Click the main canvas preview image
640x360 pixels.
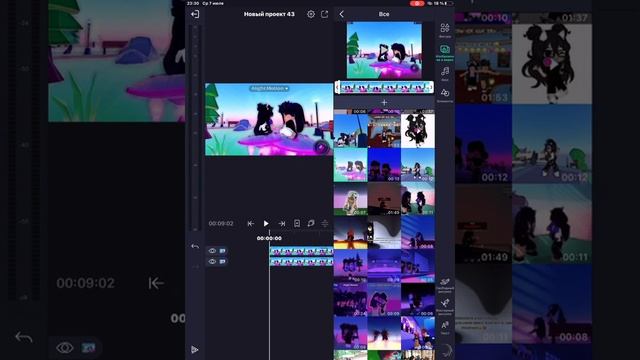coord(269,120)
